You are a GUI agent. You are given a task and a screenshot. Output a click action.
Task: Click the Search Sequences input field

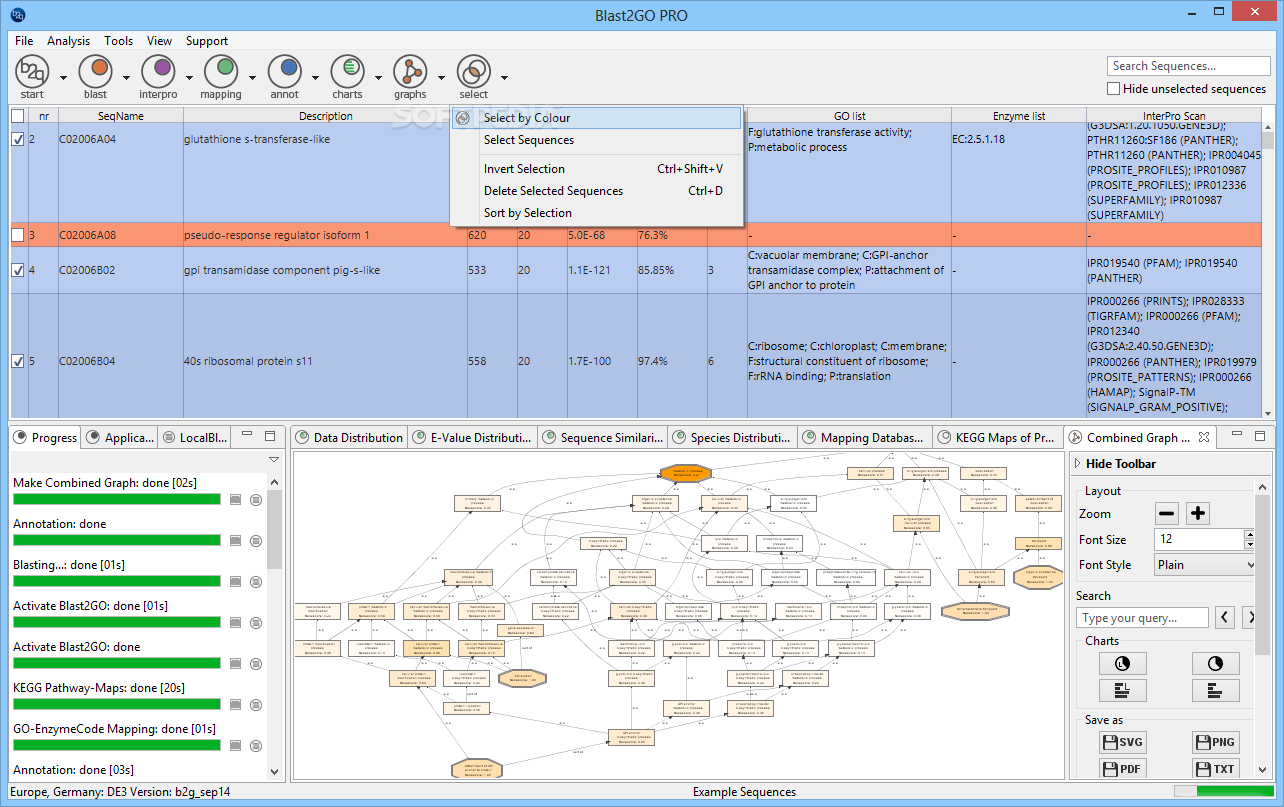point(1188,66)
